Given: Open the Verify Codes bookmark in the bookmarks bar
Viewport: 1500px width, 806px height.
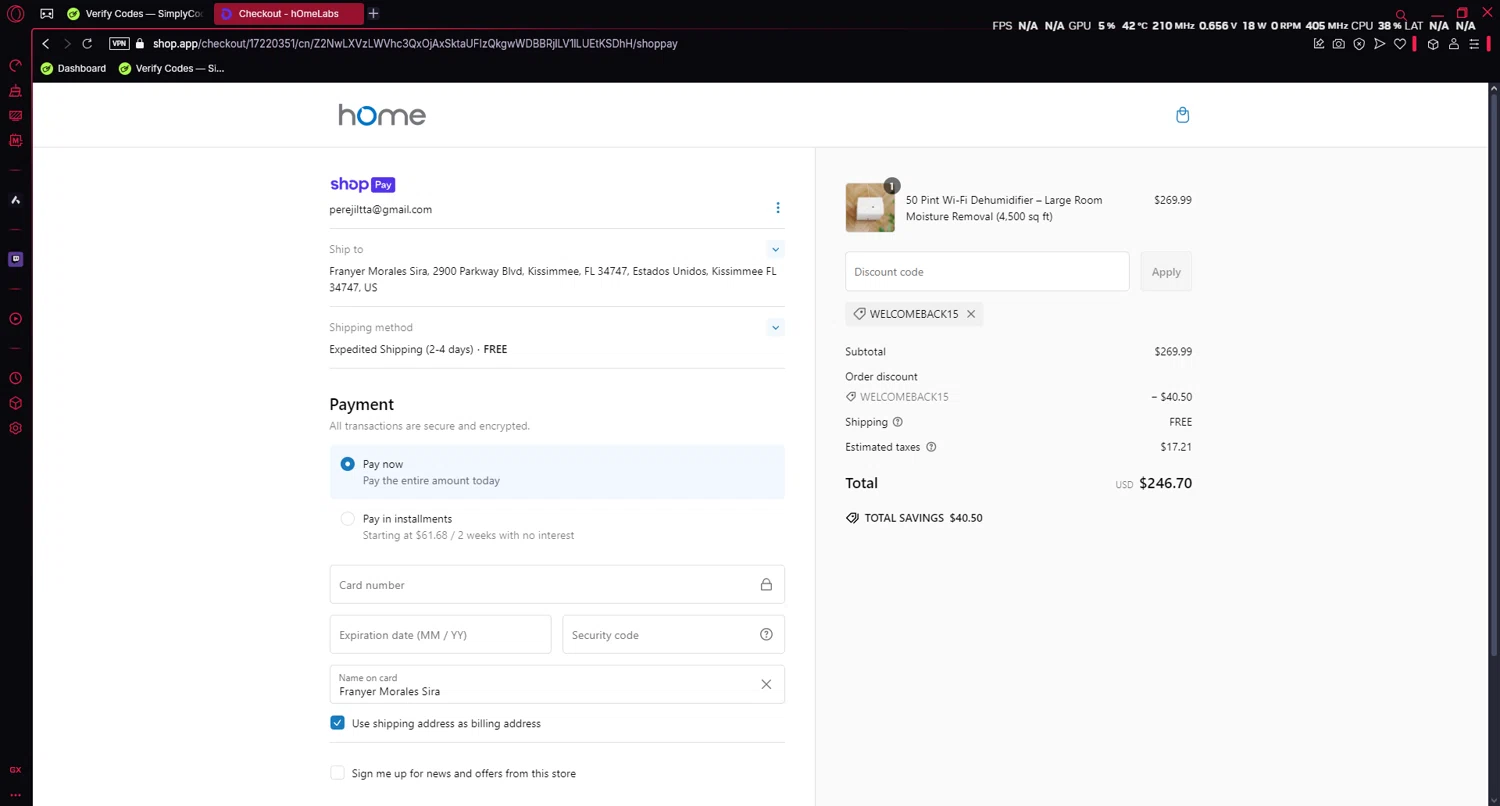Looking at the screenshot, I should [x=171, y=69].
